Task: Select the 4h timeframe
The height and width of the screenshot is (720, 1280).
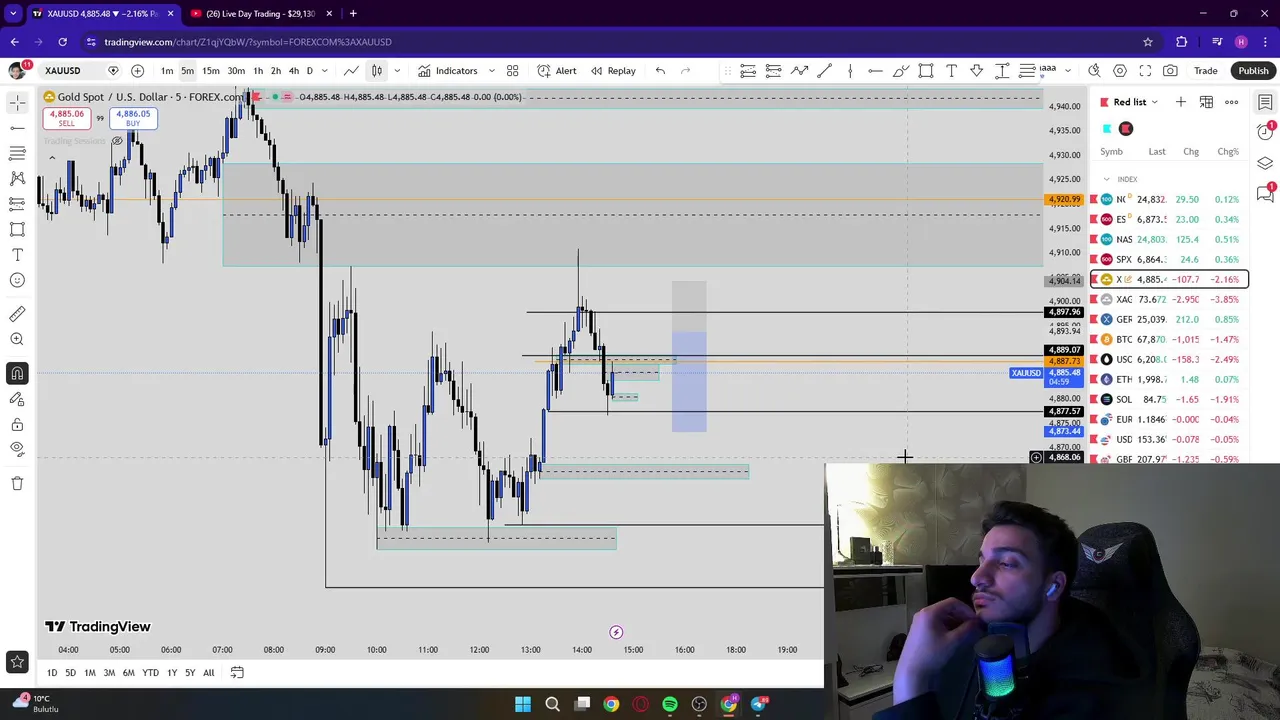Action: point(293,71)
